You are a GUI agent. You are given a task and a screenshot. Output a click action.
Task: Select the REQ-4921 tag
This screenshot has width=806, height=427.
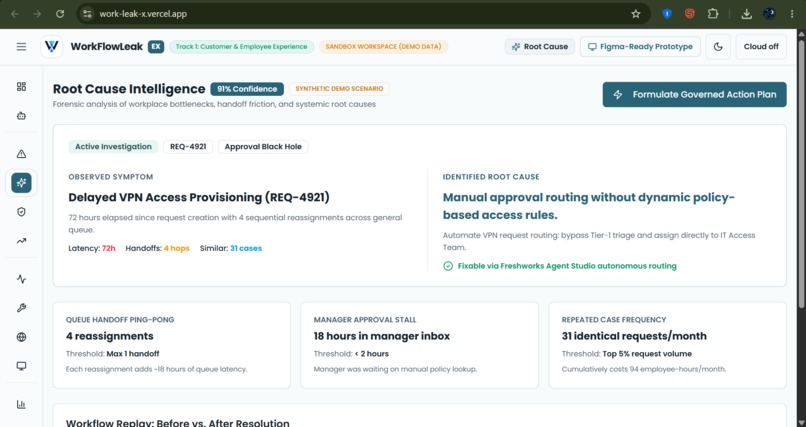click(188, 146)
